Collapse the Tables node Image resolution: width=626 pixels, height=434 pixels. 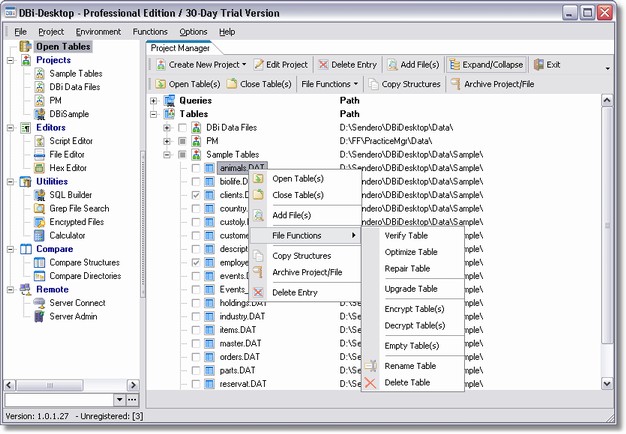[153, 114]
